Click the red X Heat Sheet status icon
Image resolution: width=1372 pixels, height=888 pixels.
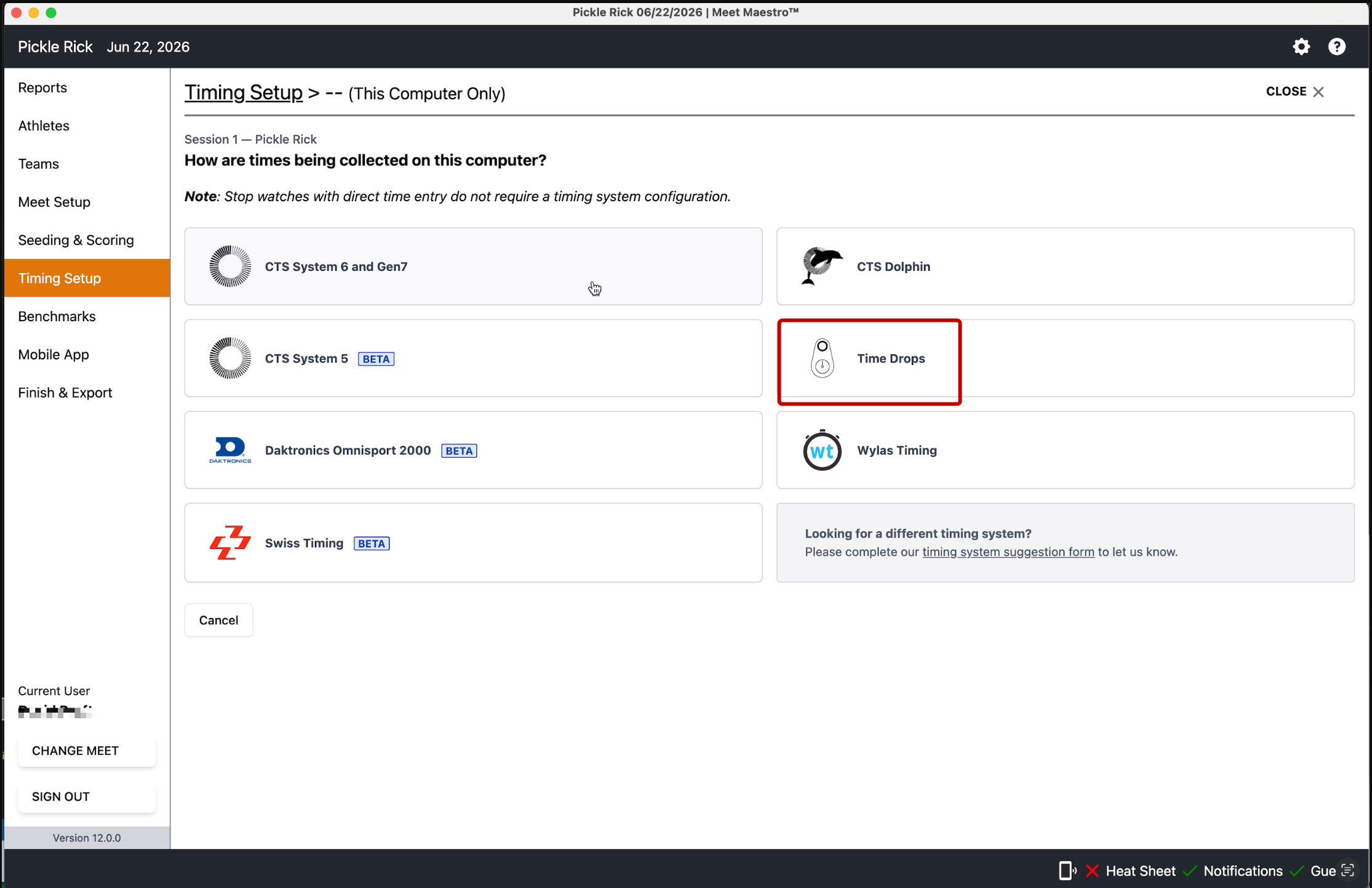coord(1092,871)
